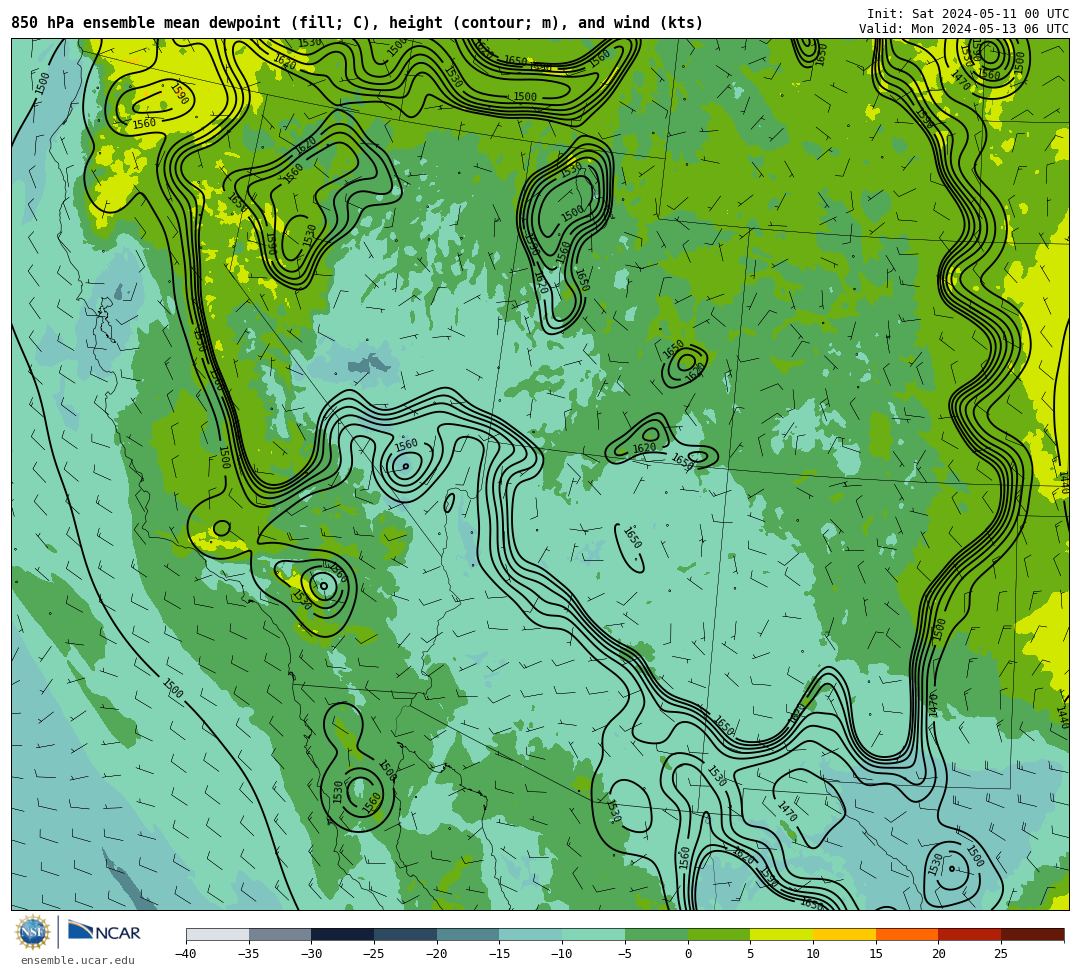The image size is (1080, 973).
Task: Click the -40 to -35 light gray colorbar swatch
Action: [218, 935]
